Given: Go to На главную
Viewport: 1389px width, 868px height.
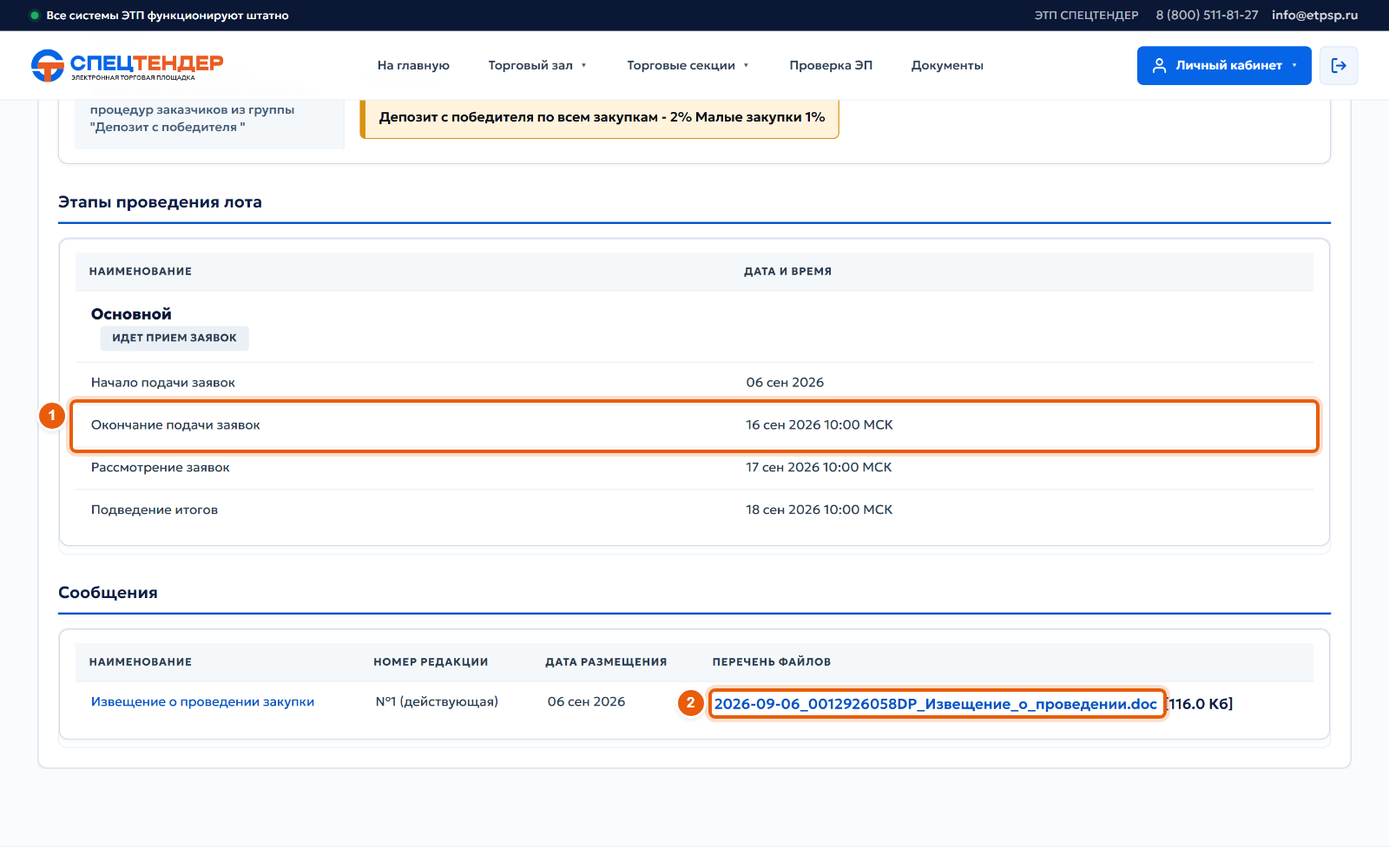Looking at the screenshot, I should pyautogui.click(x=413, y=66).
